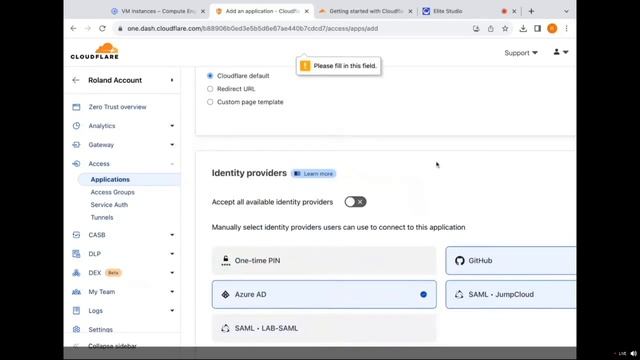Expand the DEX menu arrow

pyautogui.click(x=172, y=273)
